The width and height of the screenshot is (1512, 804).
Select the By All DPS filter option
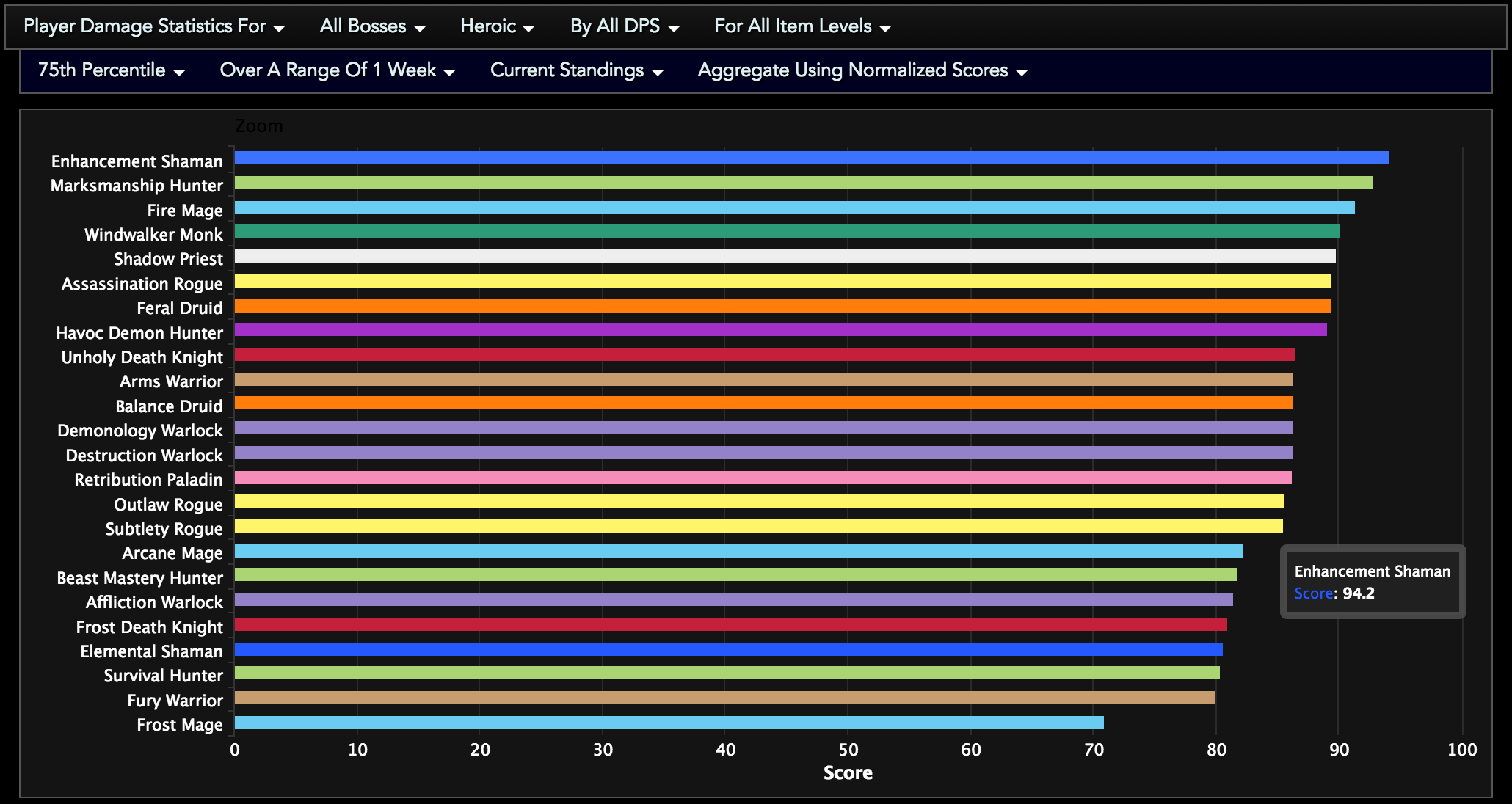tap(615, 27)
